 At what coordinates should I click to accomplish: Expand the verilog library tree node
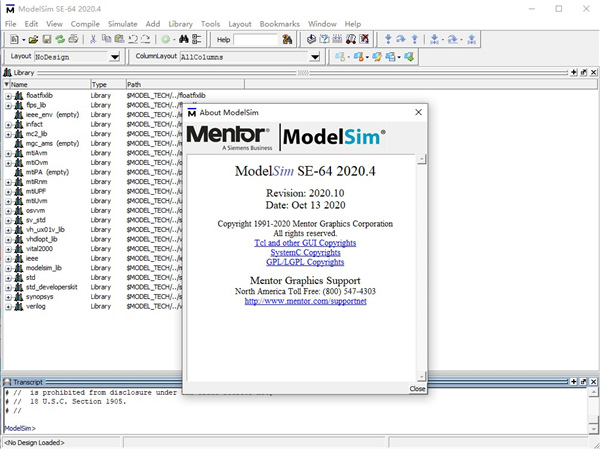8,306
